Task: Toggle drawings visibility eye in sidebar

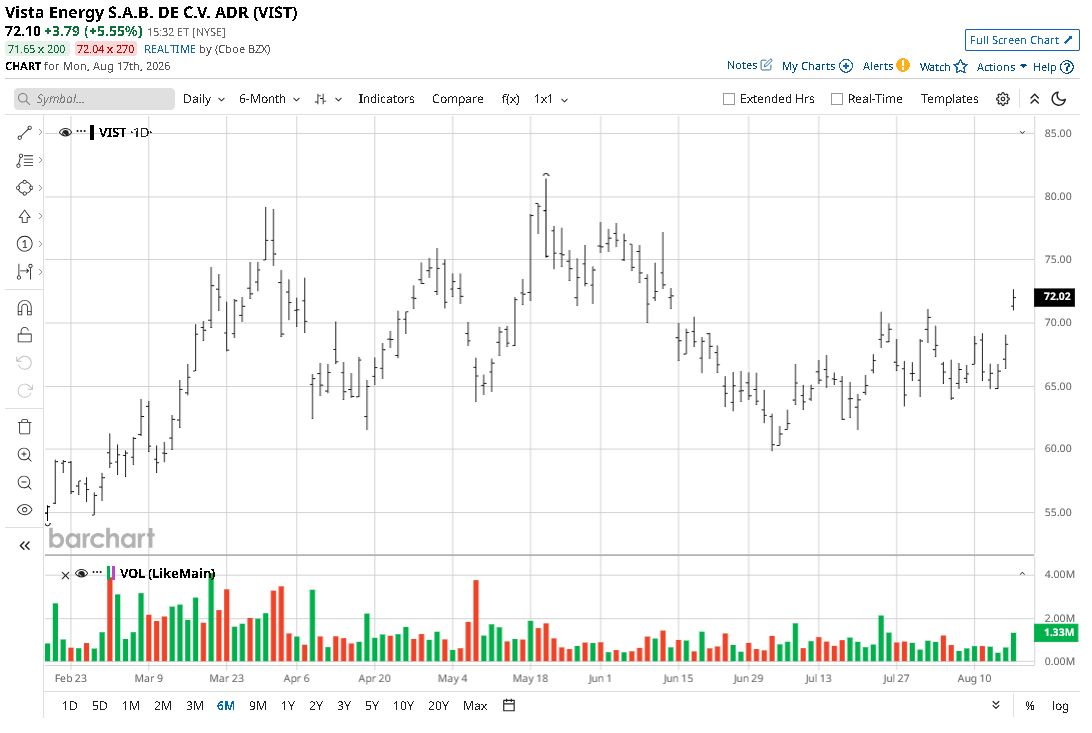Action: tap(24, 510)
